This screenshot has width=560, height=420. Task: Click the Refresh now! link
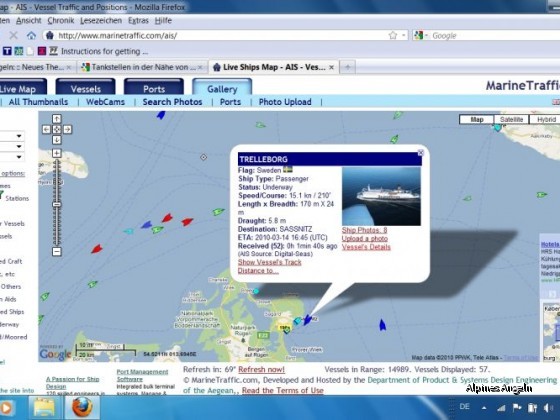261,370
